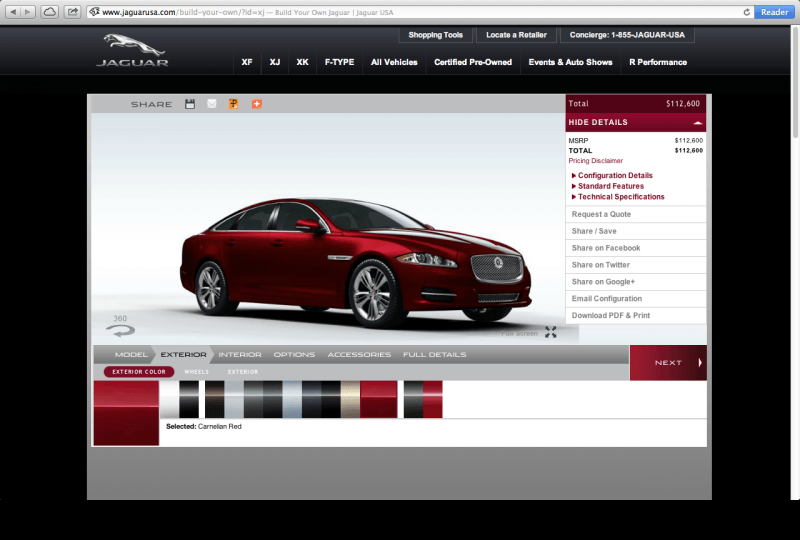
Task: Click the Total $112,600 header
Action: tap(636, 104)
